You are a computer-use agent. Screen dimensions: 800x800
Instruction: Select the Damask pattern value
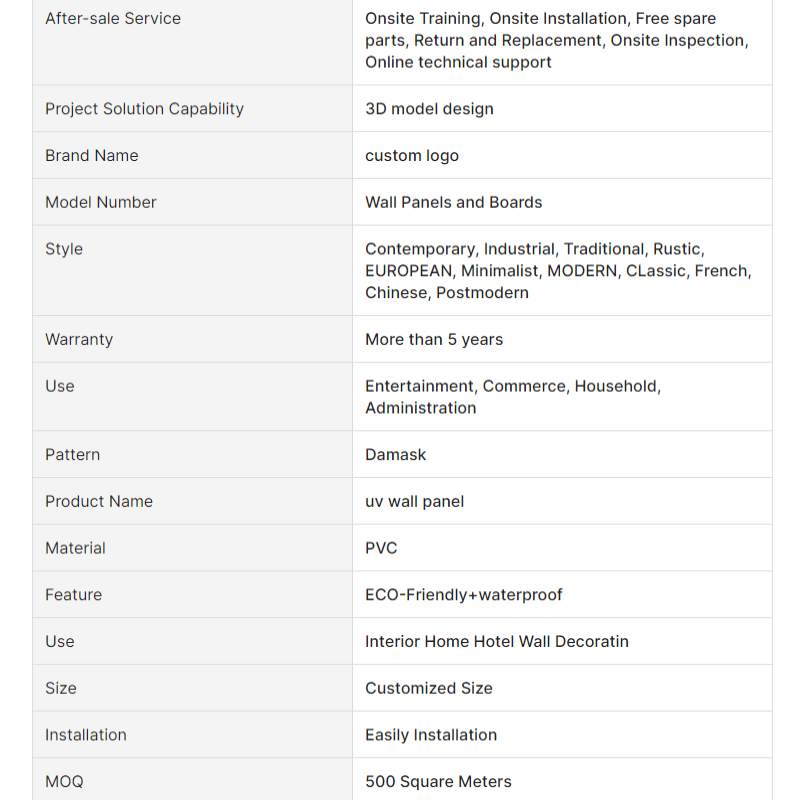395,455
